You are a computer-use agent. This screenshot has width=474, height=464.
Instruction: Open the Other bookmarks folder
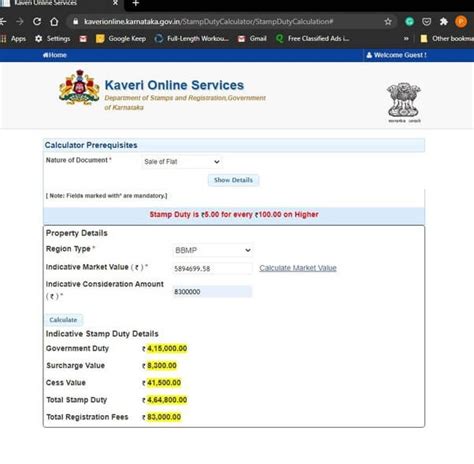click(x=447, y=39)
